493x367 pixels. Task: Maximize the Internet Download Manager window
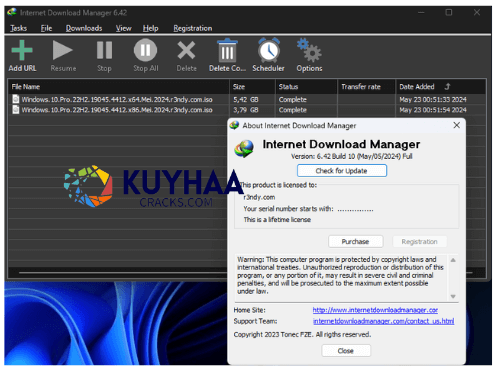pyautogui.click(x=449, y=13)
